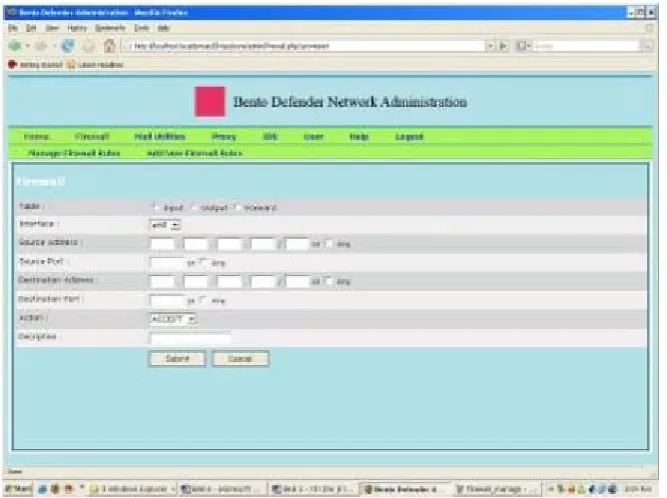Click the Latest Headlines feed bookmark
667x498 pixels.
click(95, 65)
